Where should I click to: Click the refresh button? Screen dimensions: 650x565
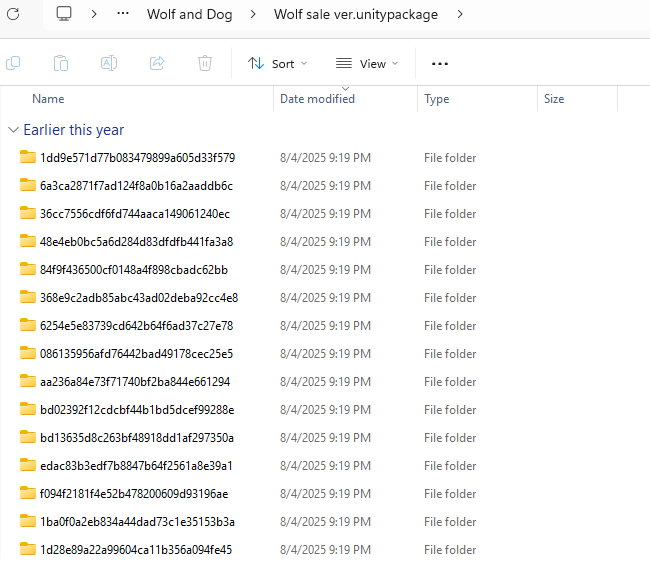point(13,14)
